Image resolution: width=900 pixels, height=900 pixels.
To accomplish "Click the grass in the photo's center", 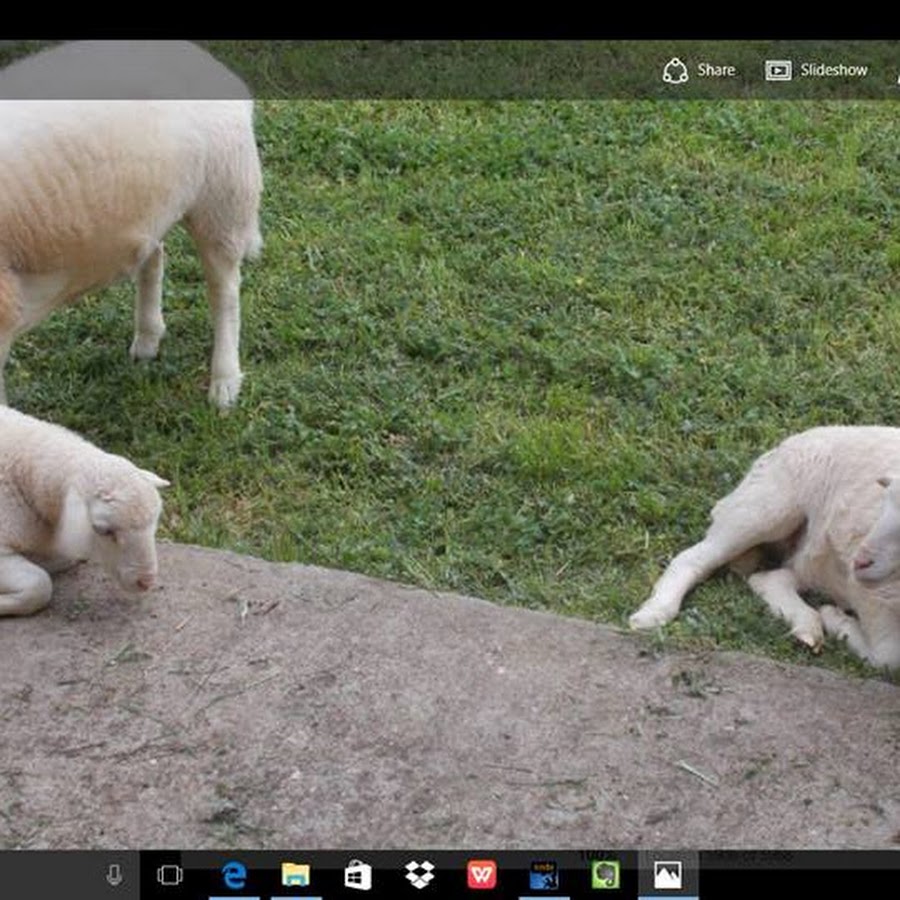I will 500,330.
